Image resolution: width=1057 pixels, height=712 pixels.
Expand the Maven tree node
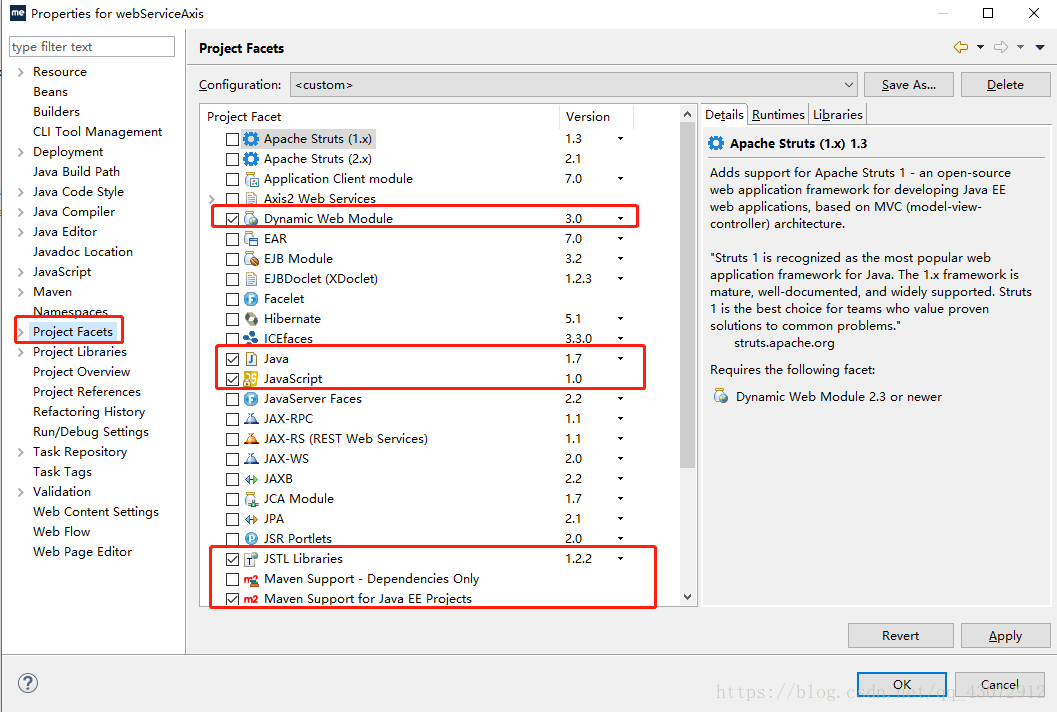(x=21, y=293)
